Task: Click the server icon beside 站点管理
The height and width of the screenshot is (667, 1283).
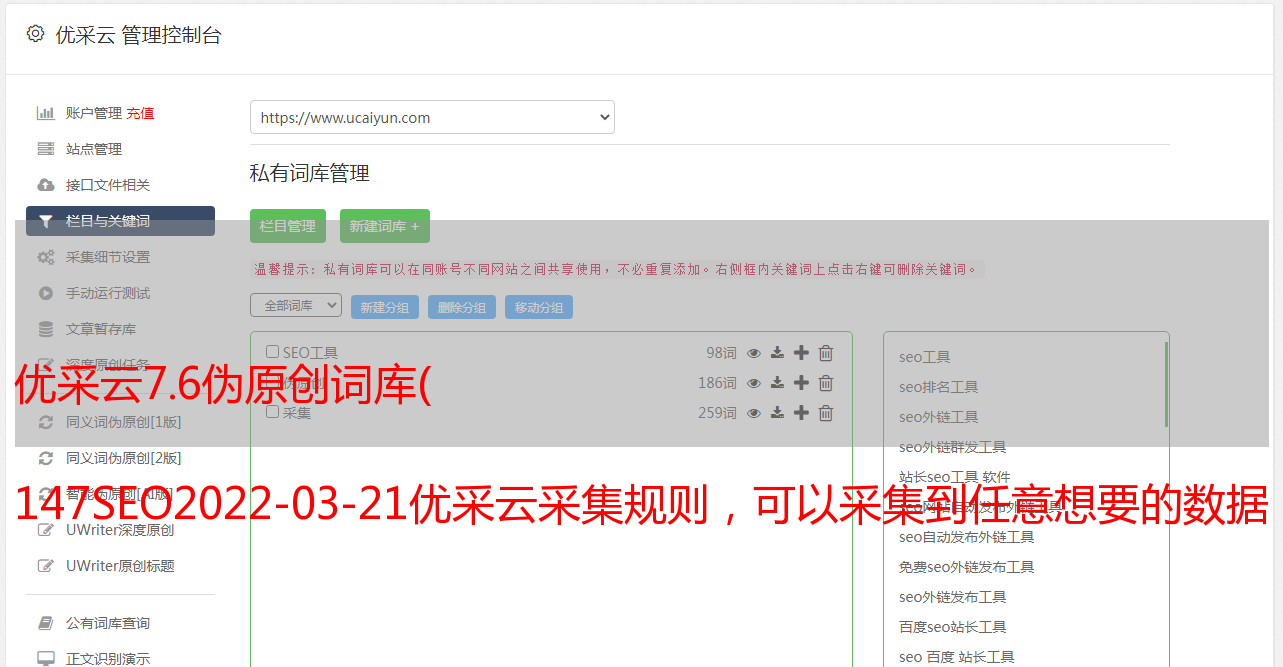Action: pyautogui.click(x=46, y=149)
